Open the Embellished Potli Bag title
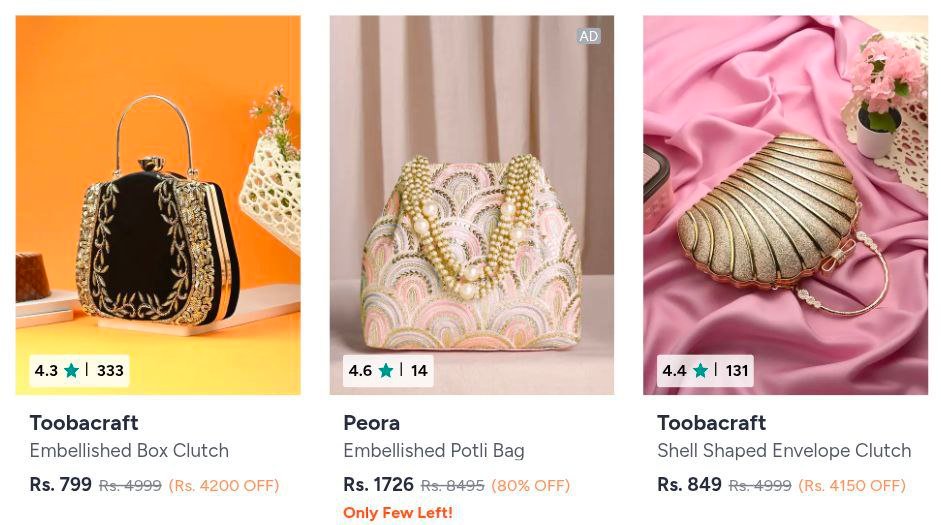Screen dimensions: 941x525 click(x=433, y=451)
